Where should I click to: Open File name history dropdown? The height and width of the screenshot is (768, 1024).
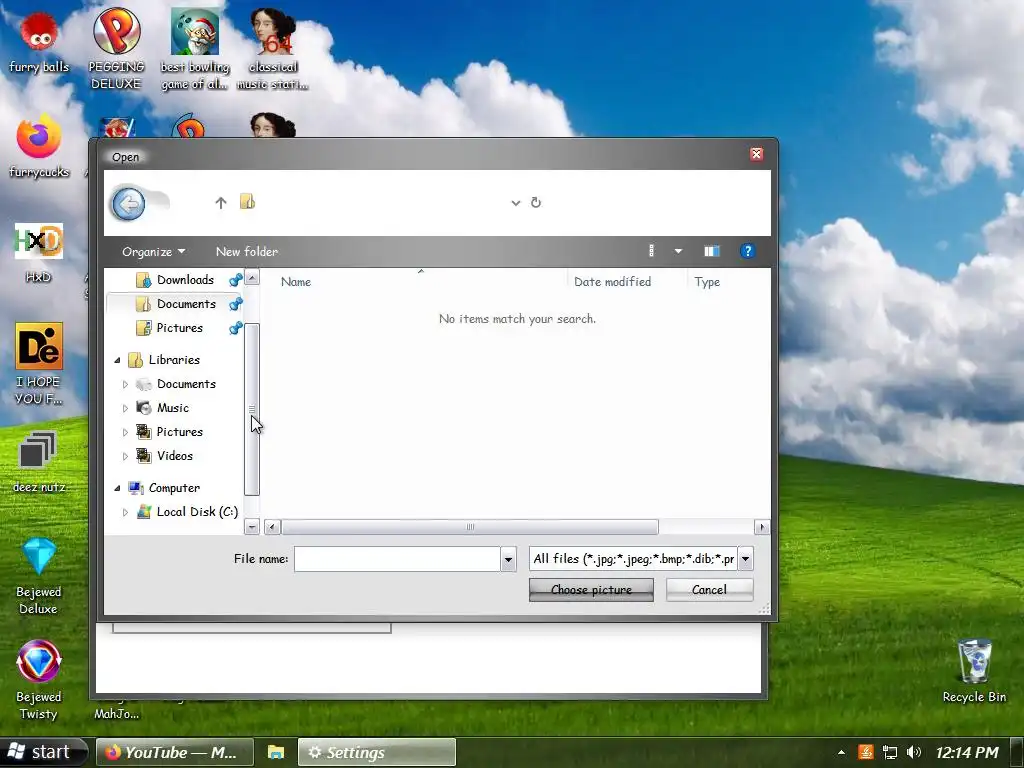point(508,559)
